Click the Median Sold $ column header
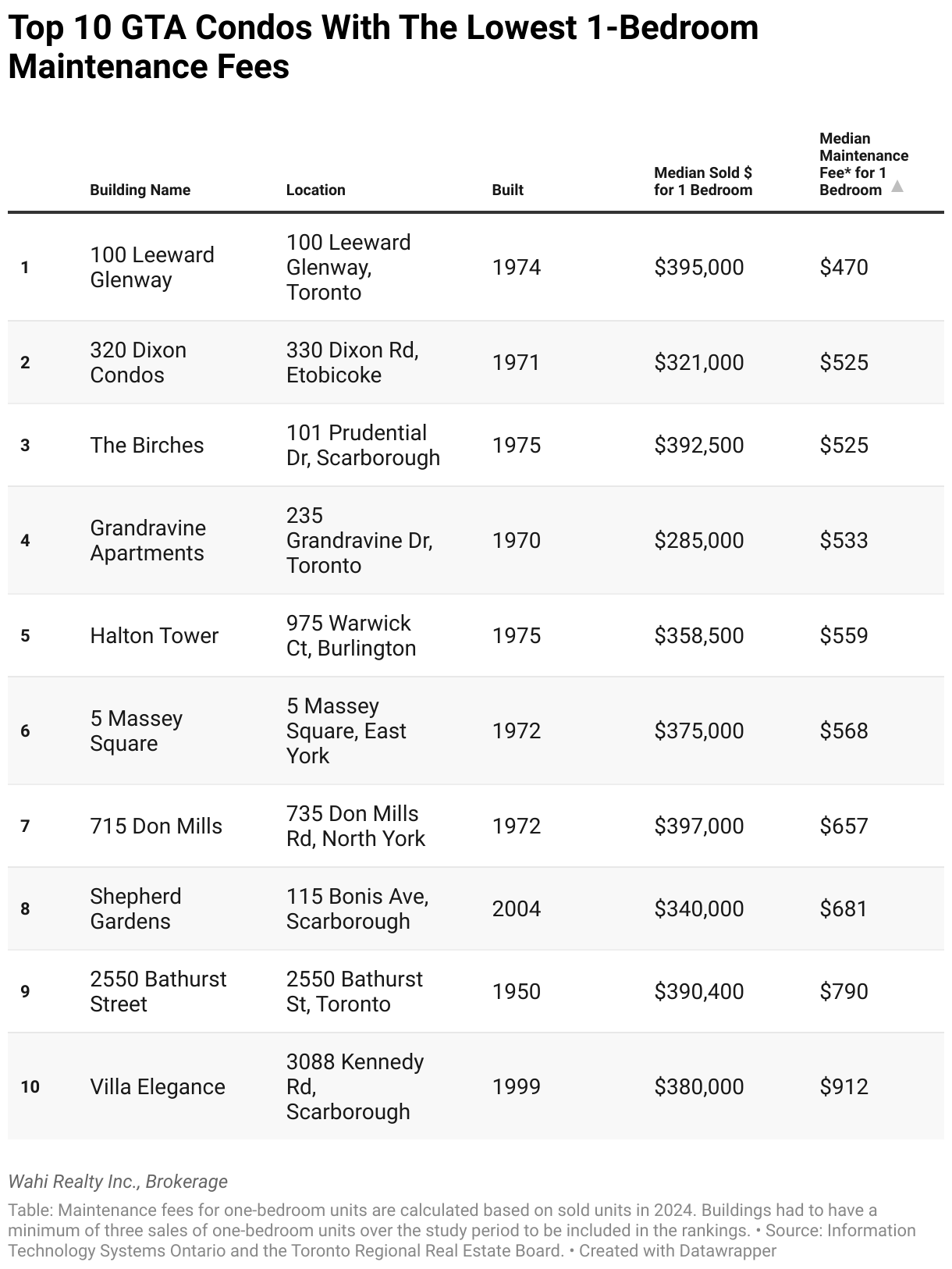The width and height of the screenshot is (952, 1269). (703, 181)
